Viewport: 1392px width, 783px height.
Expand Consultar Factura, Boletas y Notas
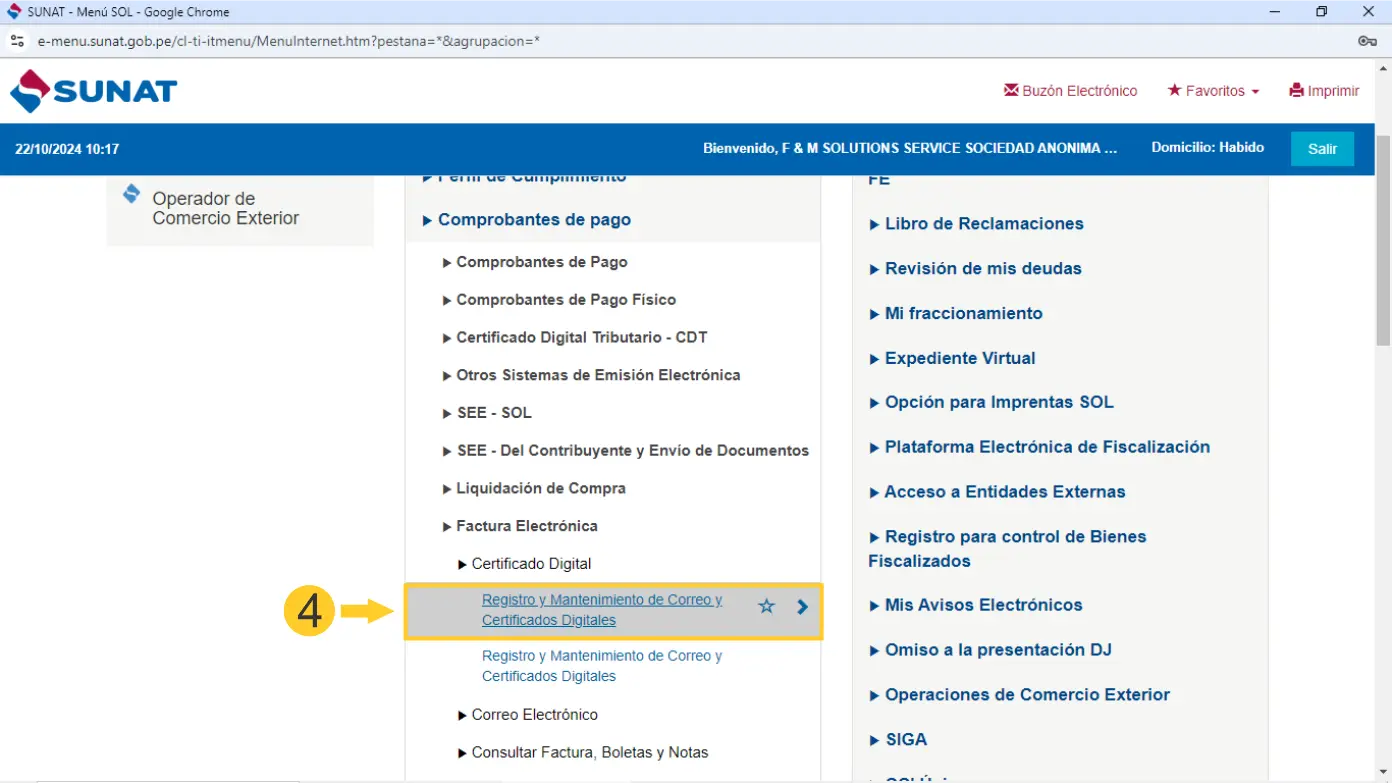tap(589, 753)
